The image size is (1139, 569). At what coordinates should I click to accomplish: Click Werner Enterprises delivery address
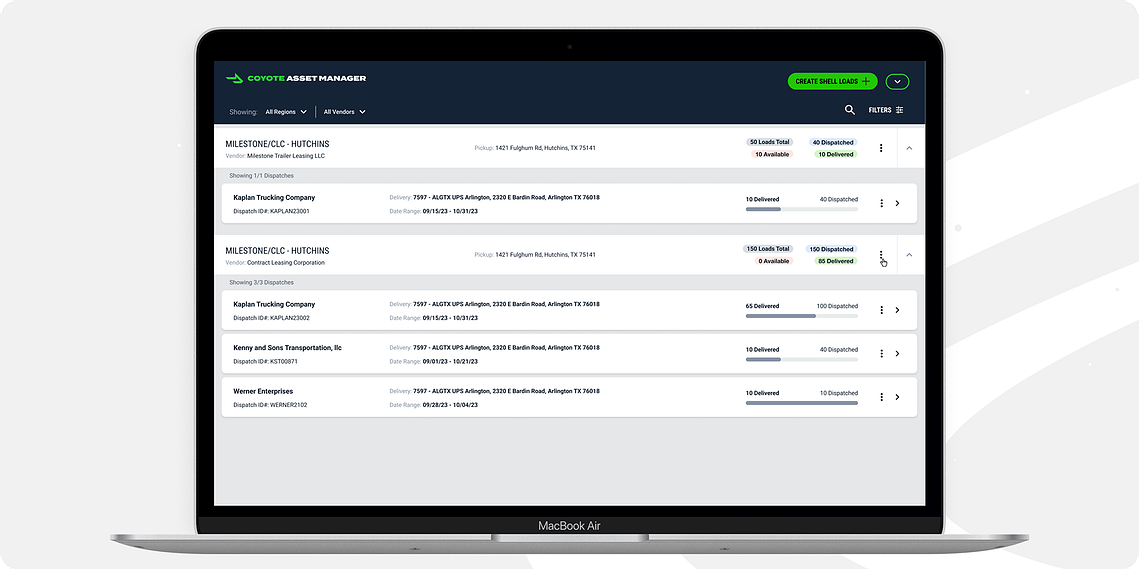(x=506, y=391)
